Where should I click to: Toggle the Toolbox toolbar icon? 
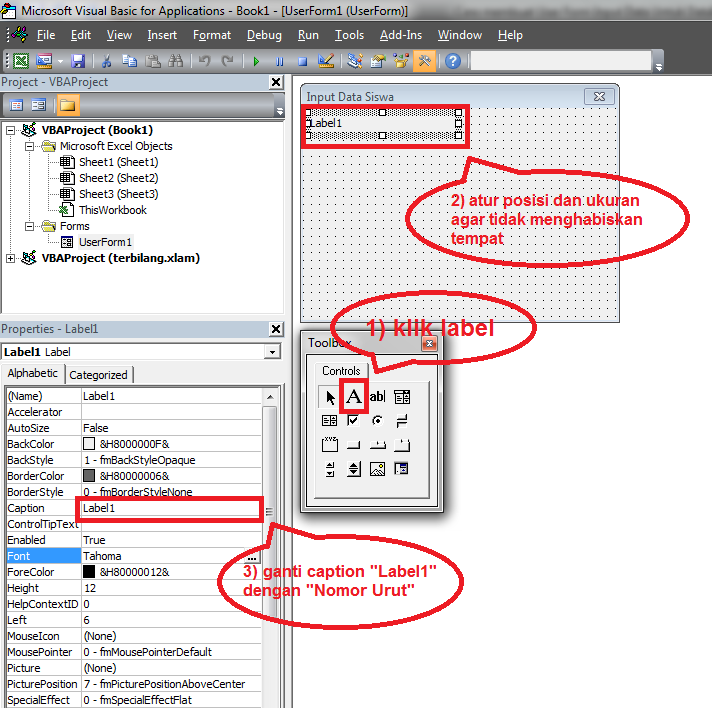point(425,61)
